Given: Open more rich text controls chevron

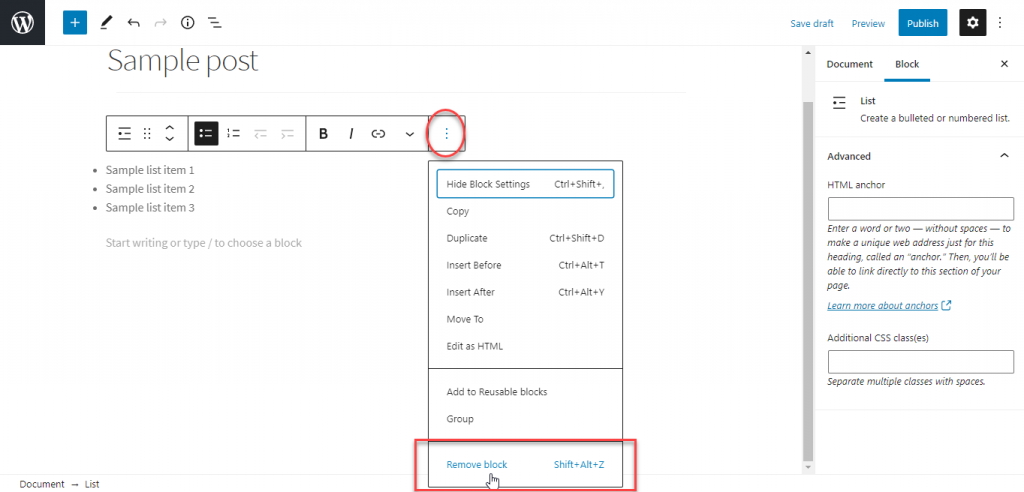Looking at the screenshot, I should [409, 134].
